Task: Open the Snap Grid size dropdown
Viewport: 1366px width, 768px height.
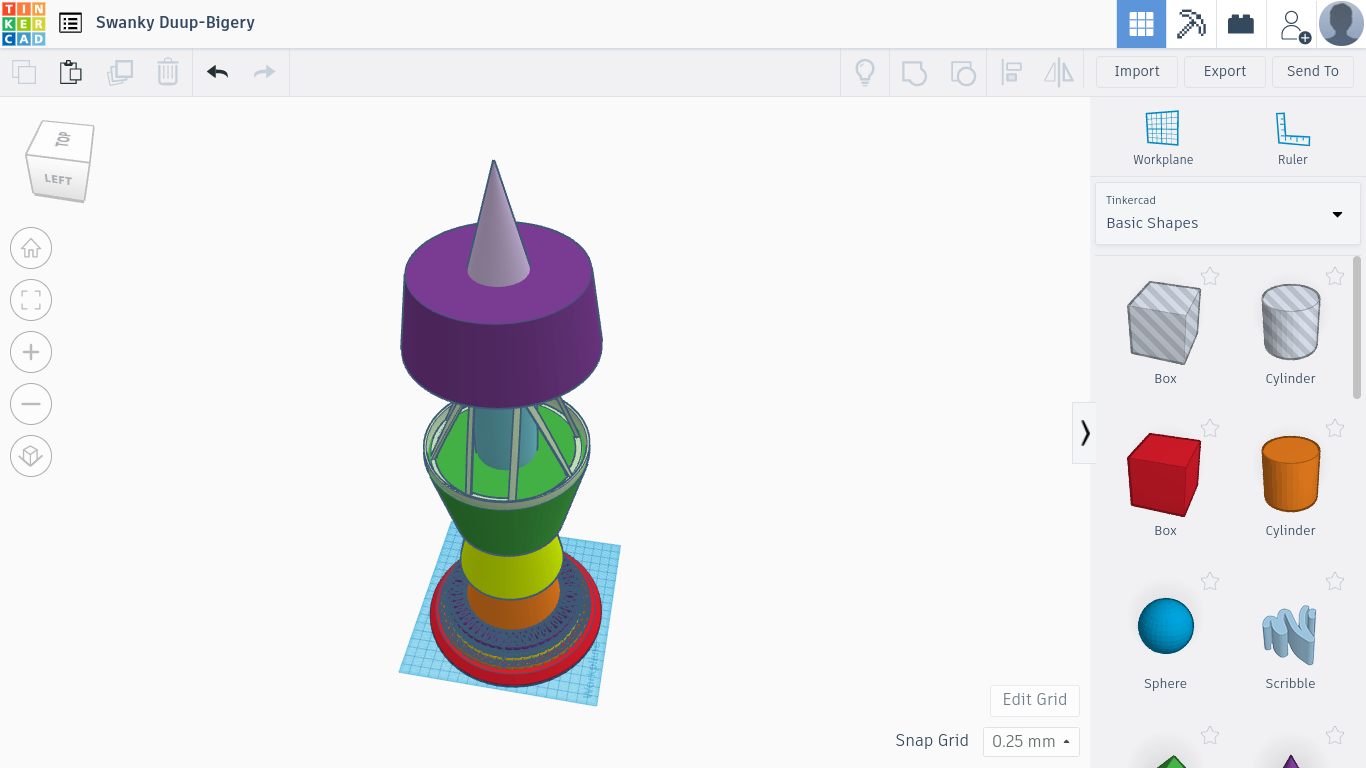Action: [1031, 741]
